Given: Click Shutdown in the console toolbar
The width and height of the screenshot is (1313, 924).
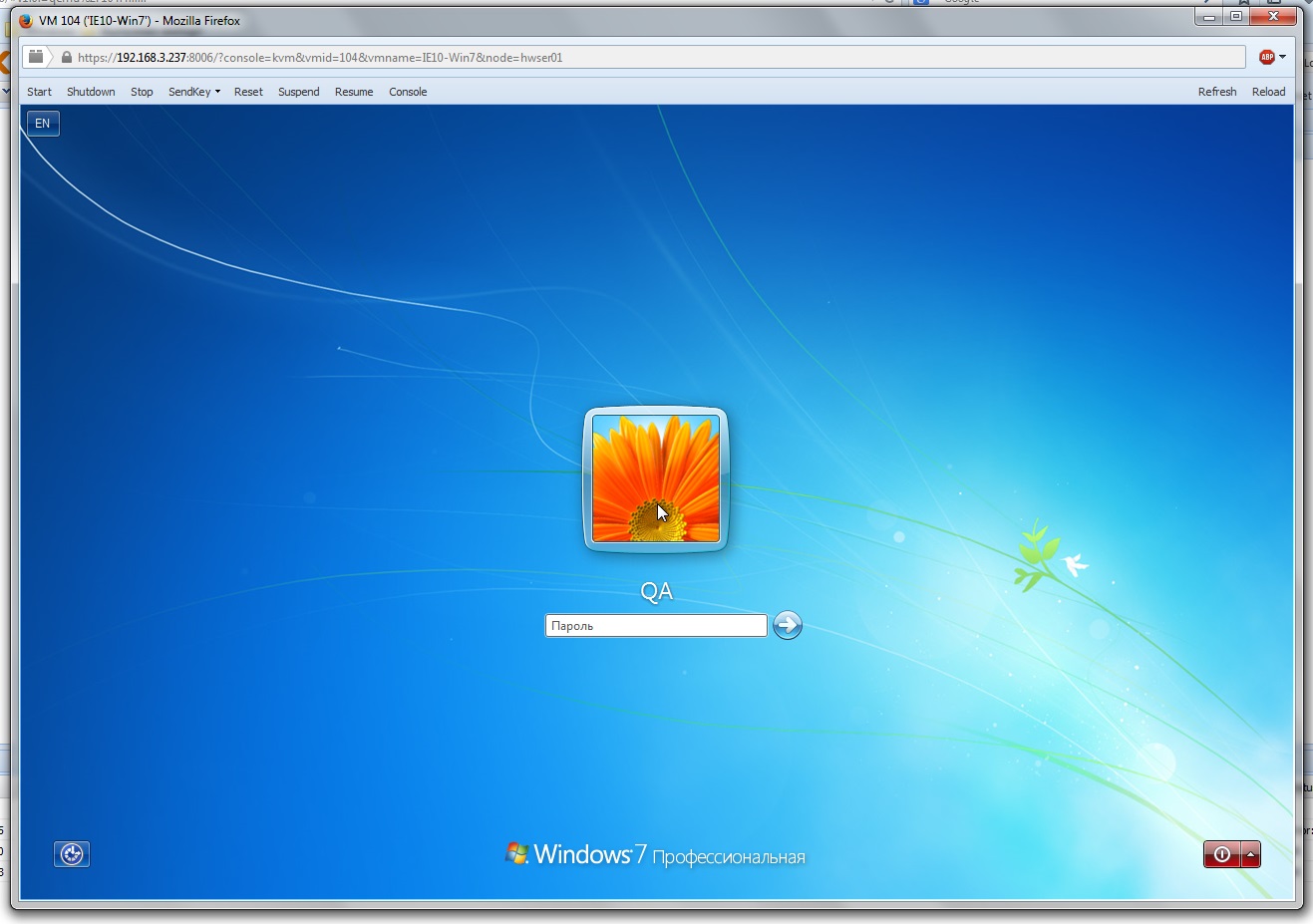Looking at the screenshot, I should [x=91, y=92].
